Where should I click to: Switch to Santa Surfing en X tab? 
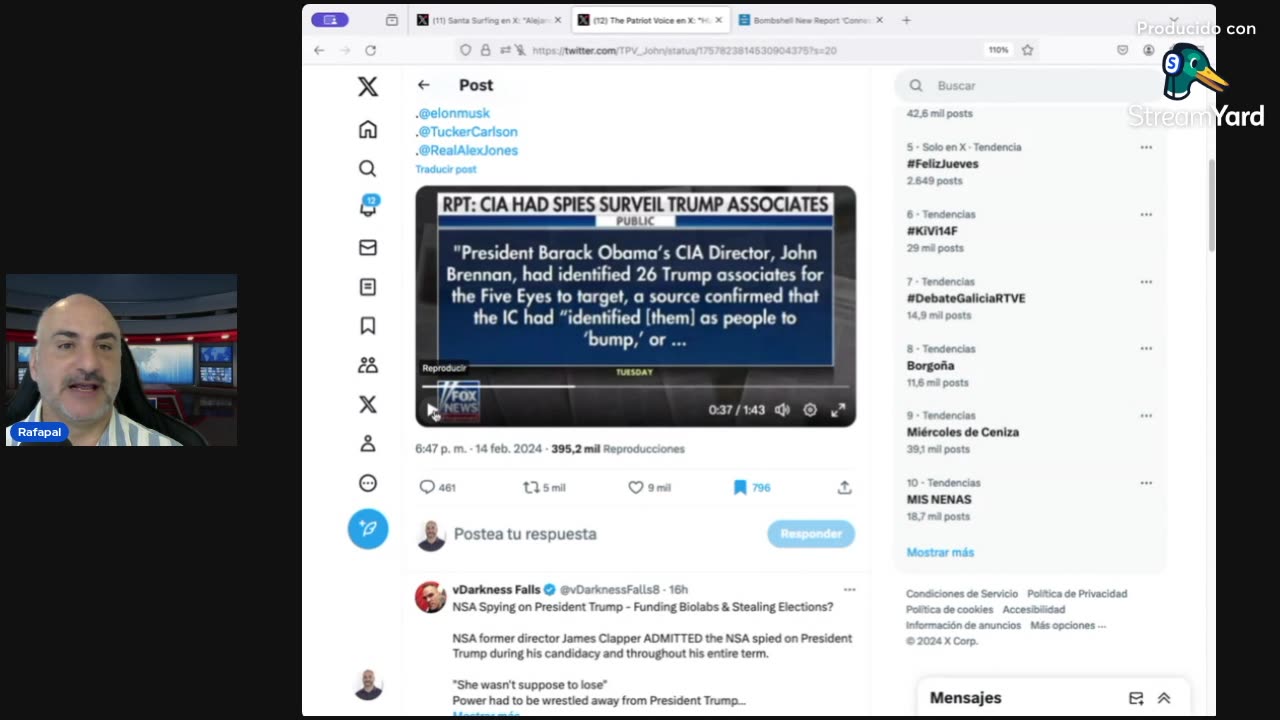click(489, 20)
